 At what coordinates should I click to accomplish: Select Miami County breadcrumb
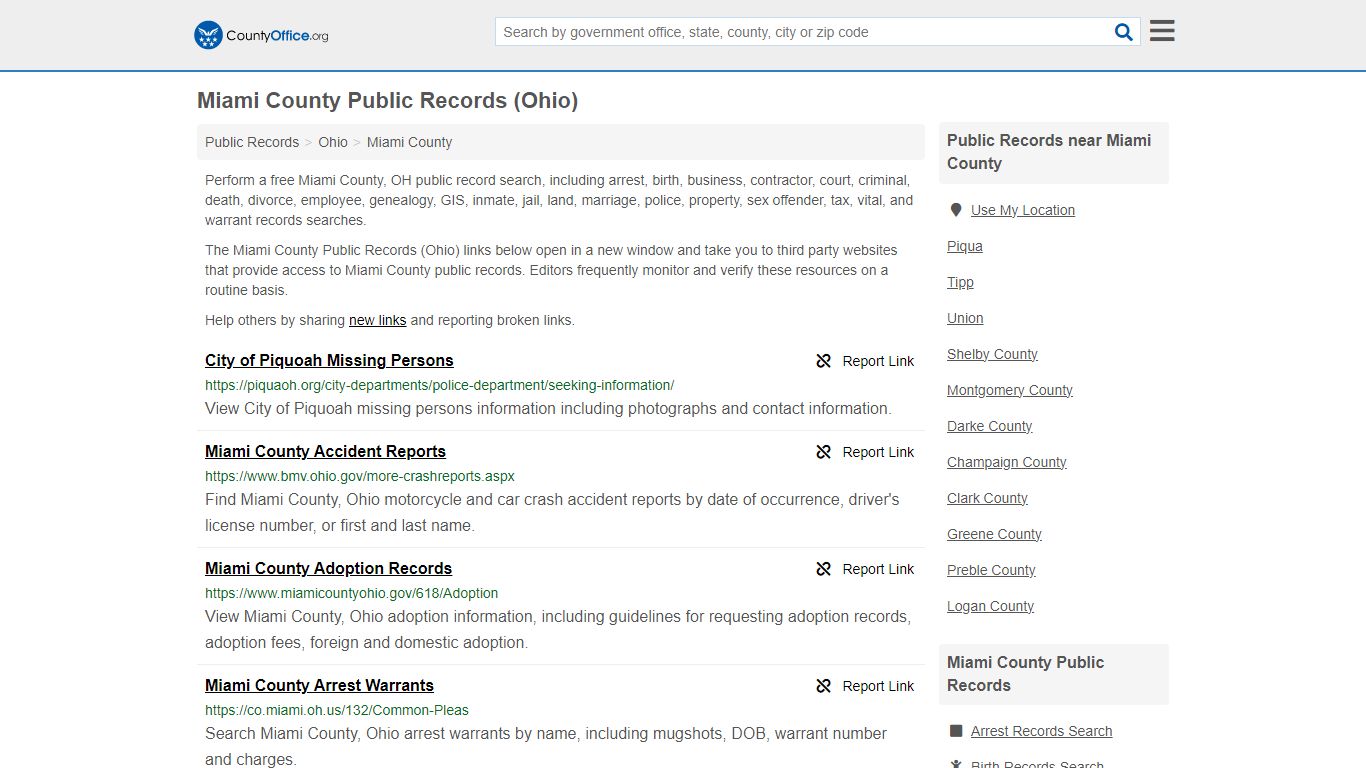(409, 142)
